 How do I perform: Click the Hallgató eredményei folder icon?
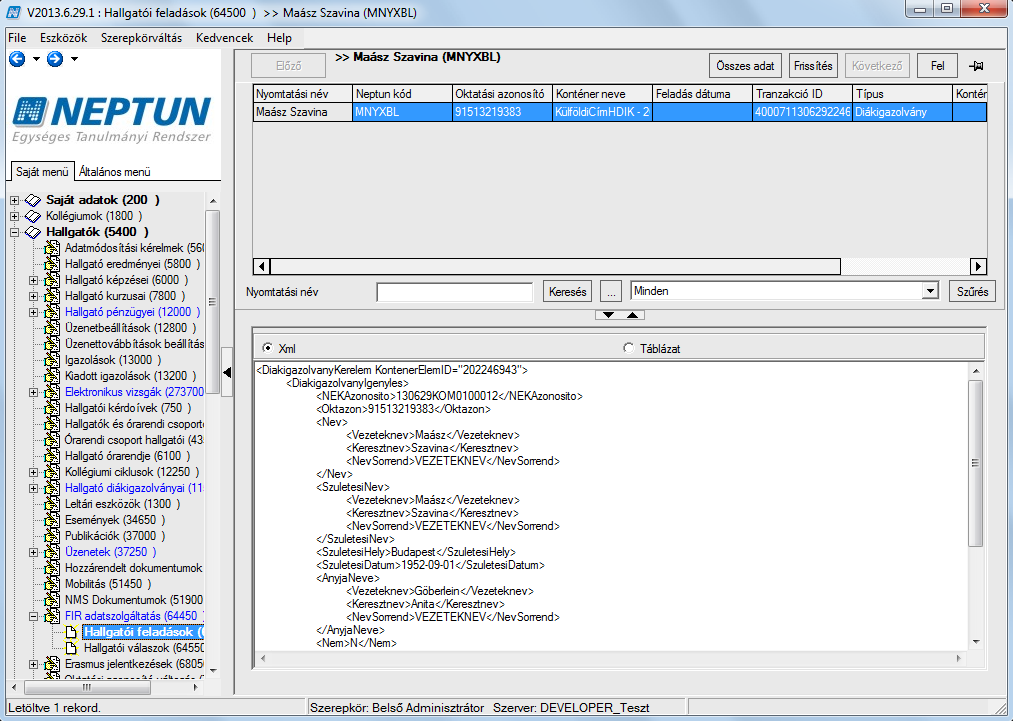[52, 264]
